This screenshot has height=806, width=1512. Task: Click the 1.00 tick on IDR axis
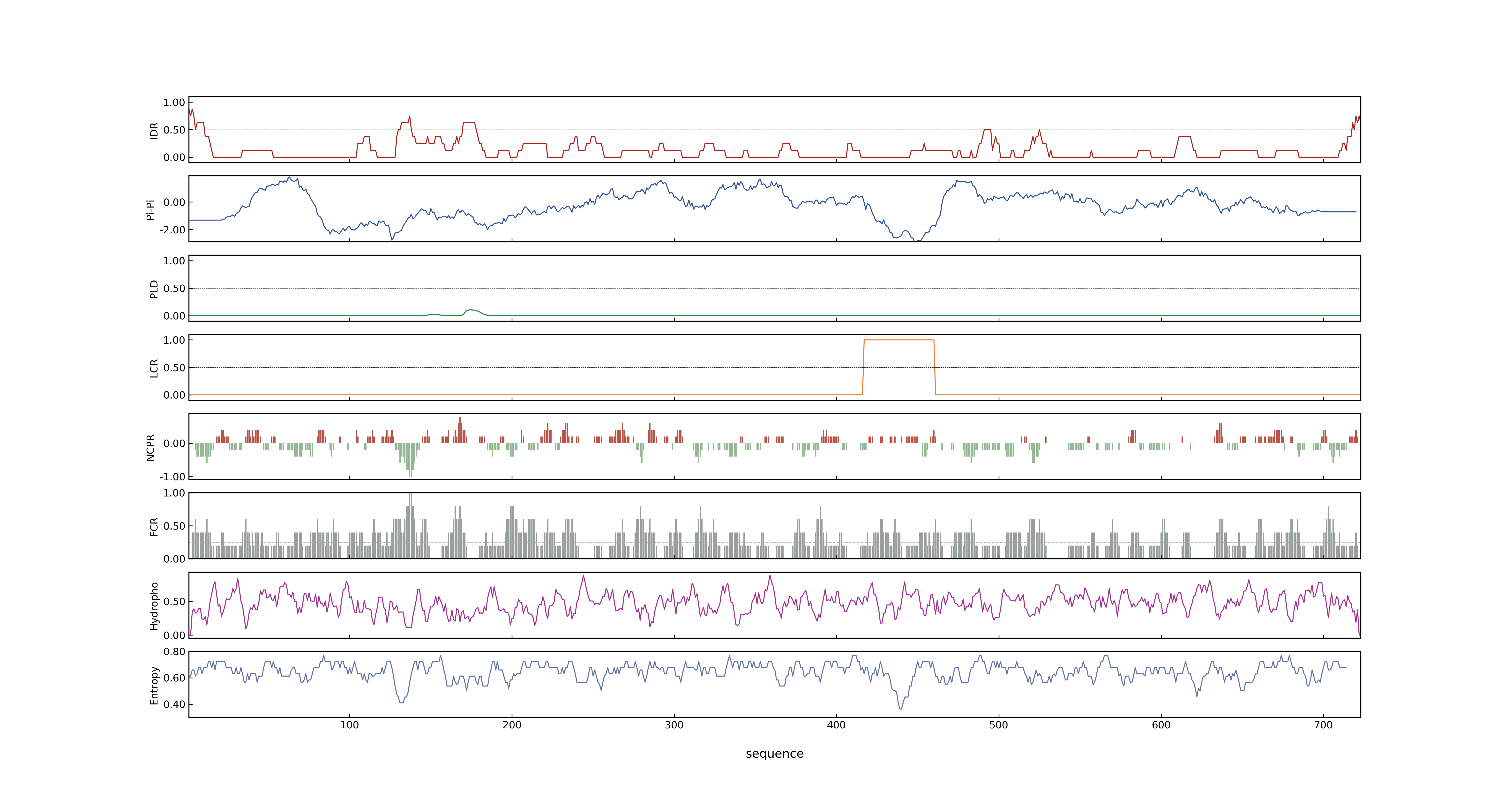174,103
